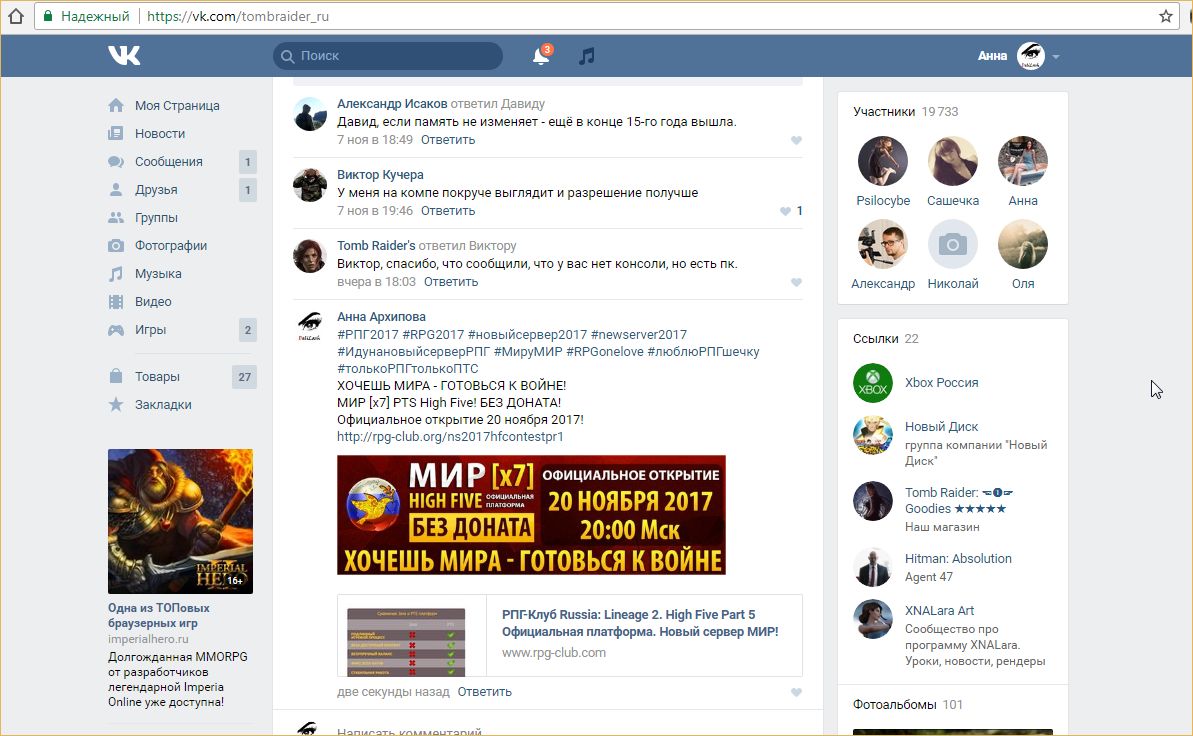Click the Xbox green logo icon
1193x736 pixels.
click(x=873, y=383)
